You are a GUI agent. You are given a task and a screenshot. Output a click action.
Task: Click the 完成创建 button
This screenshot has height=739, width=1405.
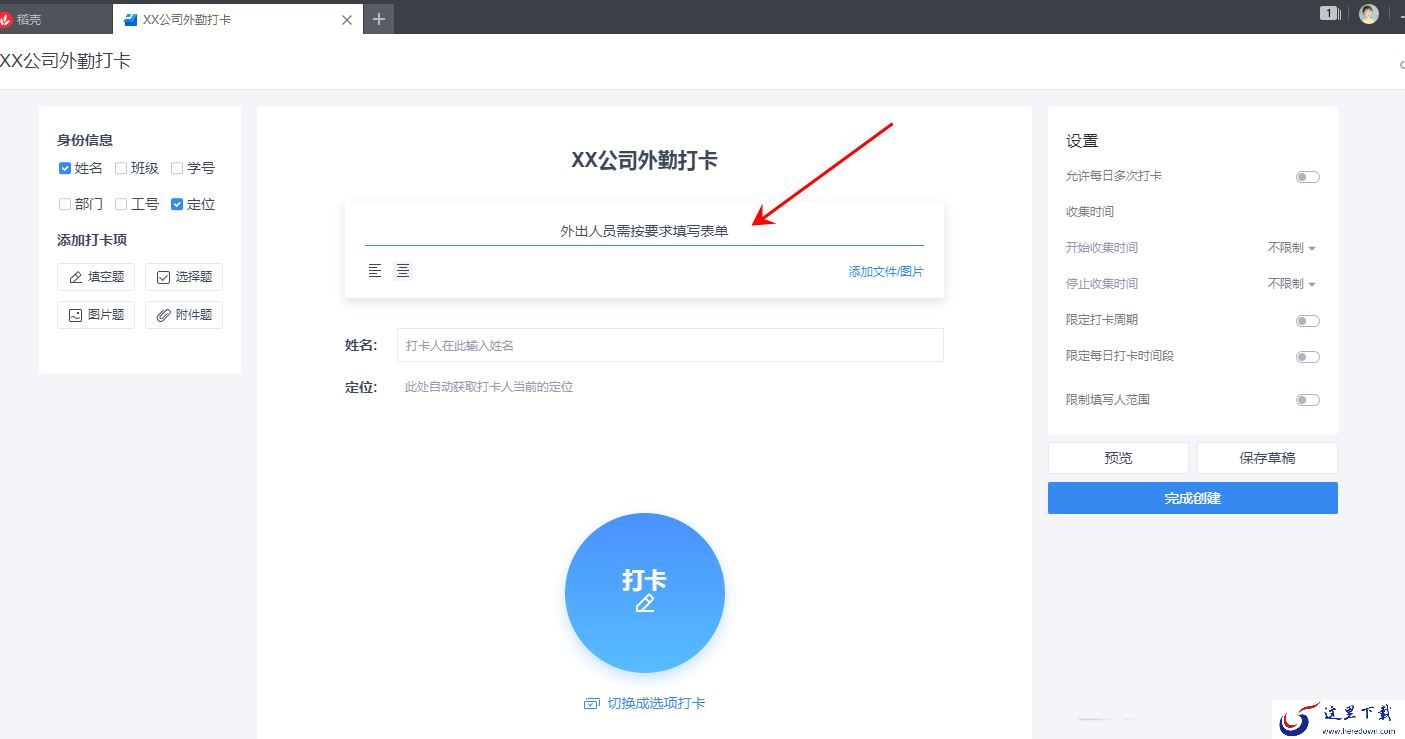click(1192, 498)
